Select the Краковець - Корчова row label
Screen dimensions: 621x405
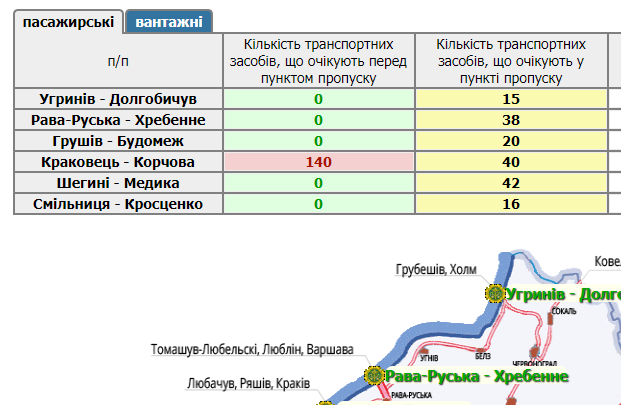pos(118,161)
